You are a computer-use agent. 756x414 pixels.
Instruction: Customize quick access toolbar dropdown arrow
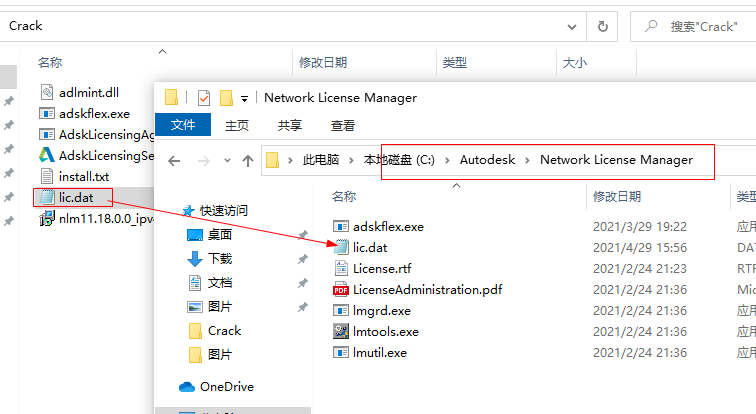(x=244, y=99)
